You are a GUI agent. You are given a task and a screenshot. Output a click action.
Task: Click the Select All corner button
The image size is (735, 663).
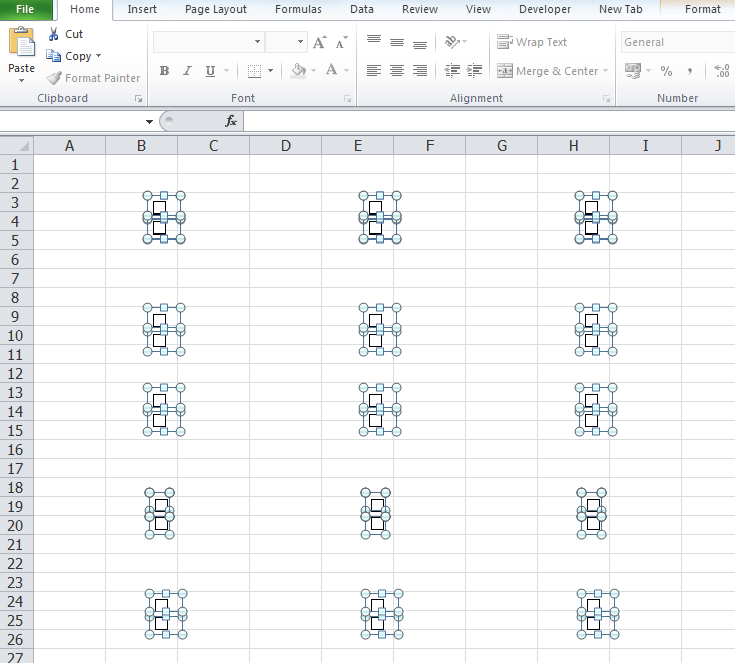(x=16, y=145)
